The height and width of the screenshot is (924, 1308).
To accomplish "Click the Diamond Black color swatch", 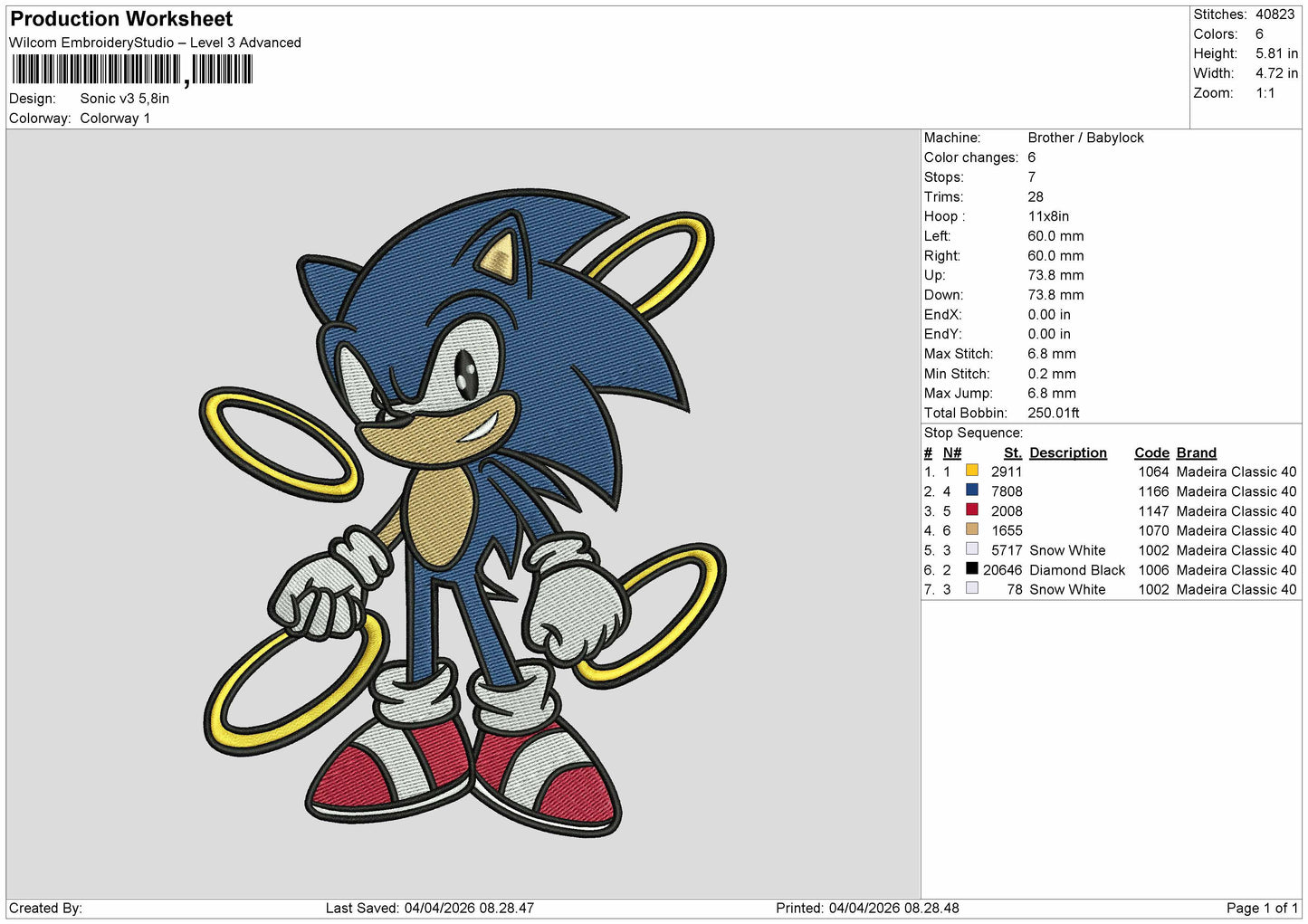I will pyautogui.click(x=971, y=568).
